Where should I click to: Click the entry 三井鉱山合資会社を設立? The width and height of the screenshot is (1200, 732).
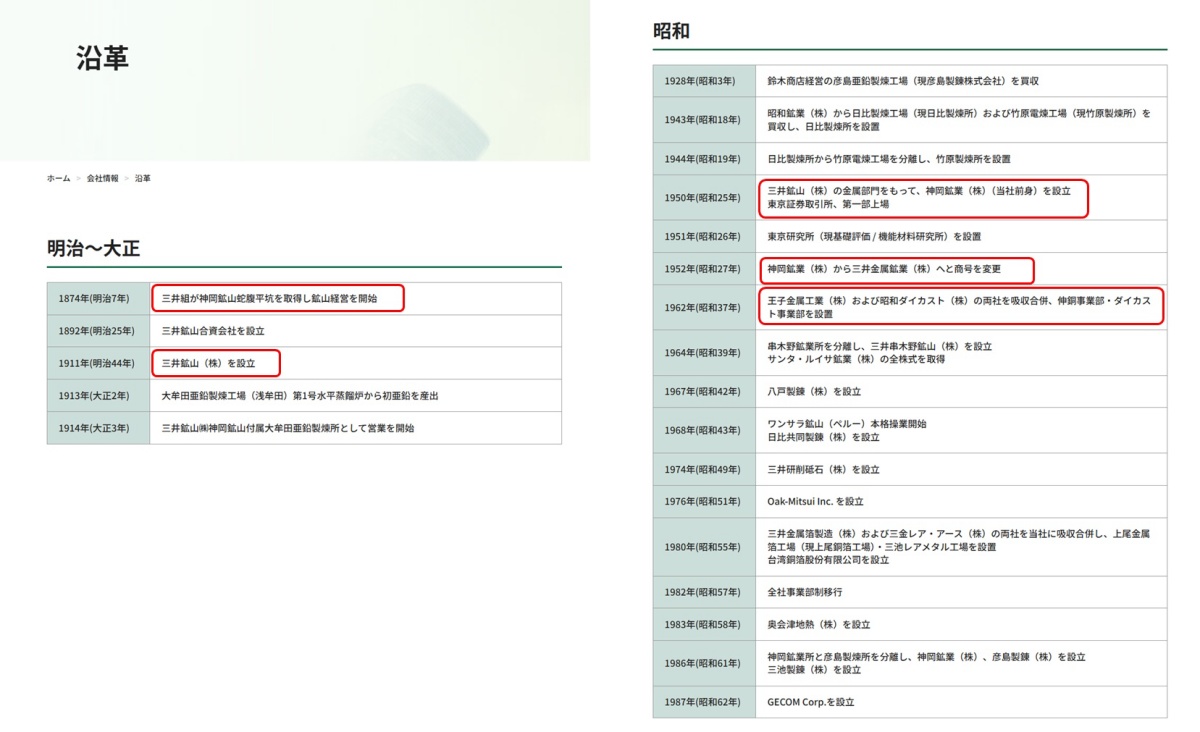pos(213,331)
